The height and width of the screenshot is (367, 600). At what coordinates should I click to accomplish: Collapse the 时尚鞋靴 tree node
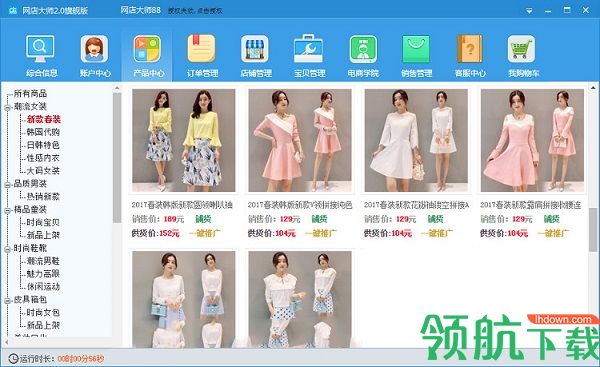[x=7, y=249]
